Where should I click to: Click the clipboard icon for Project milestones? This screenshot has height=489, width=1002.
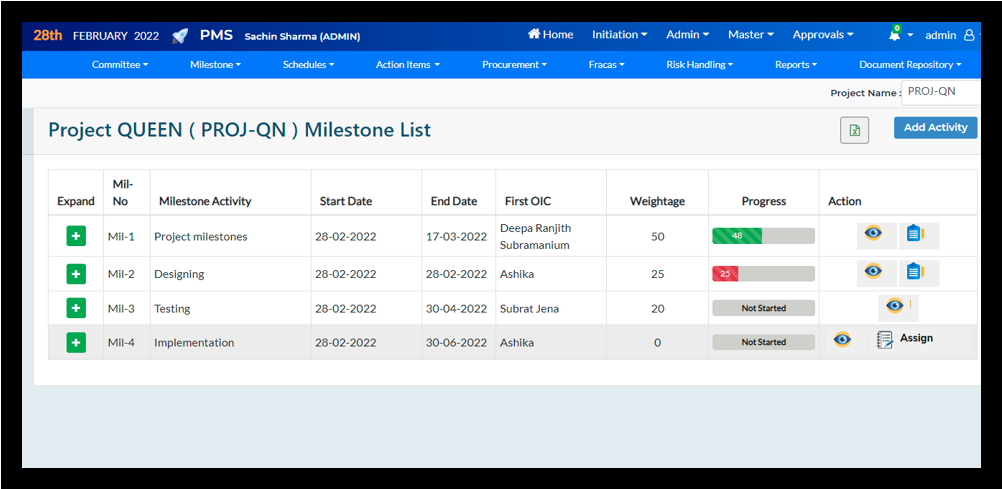click(913, 235)
